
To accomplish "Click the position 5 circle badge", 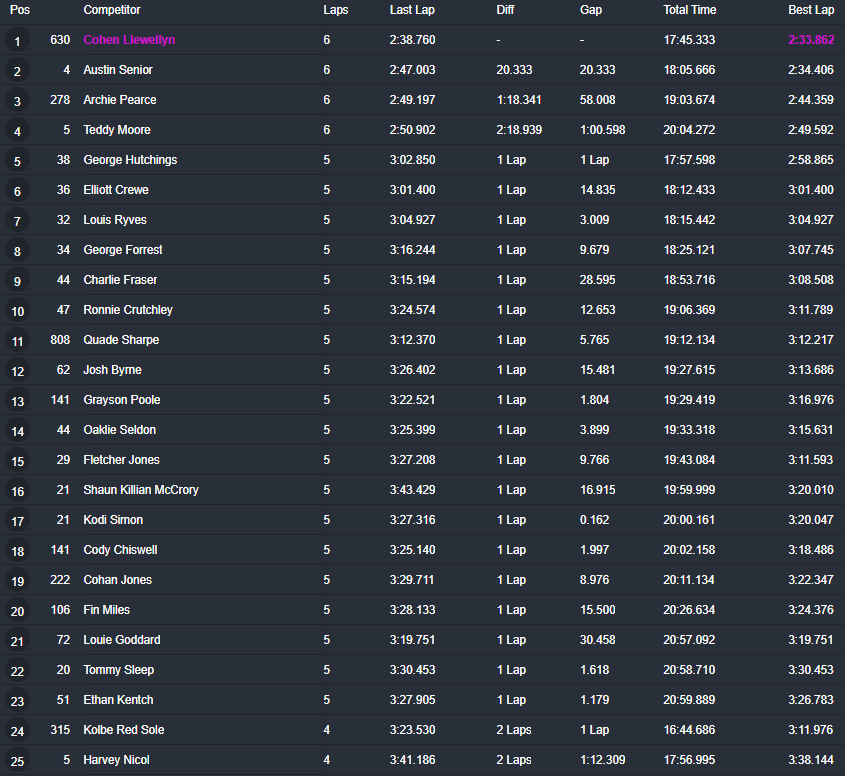I will tap(17, 161).
